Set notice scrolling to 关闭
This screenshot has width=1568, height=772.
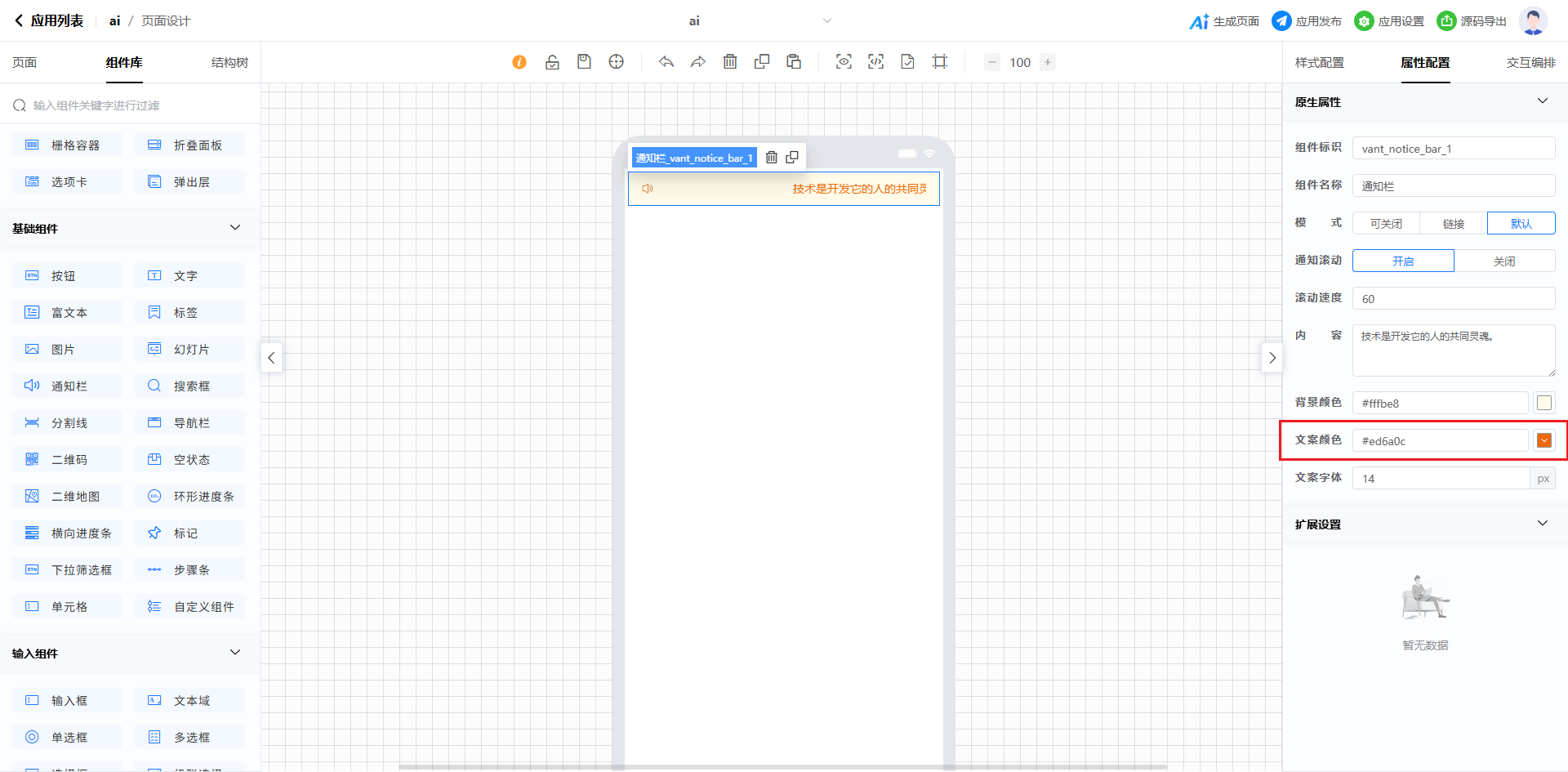click(x=1504, y=261)
